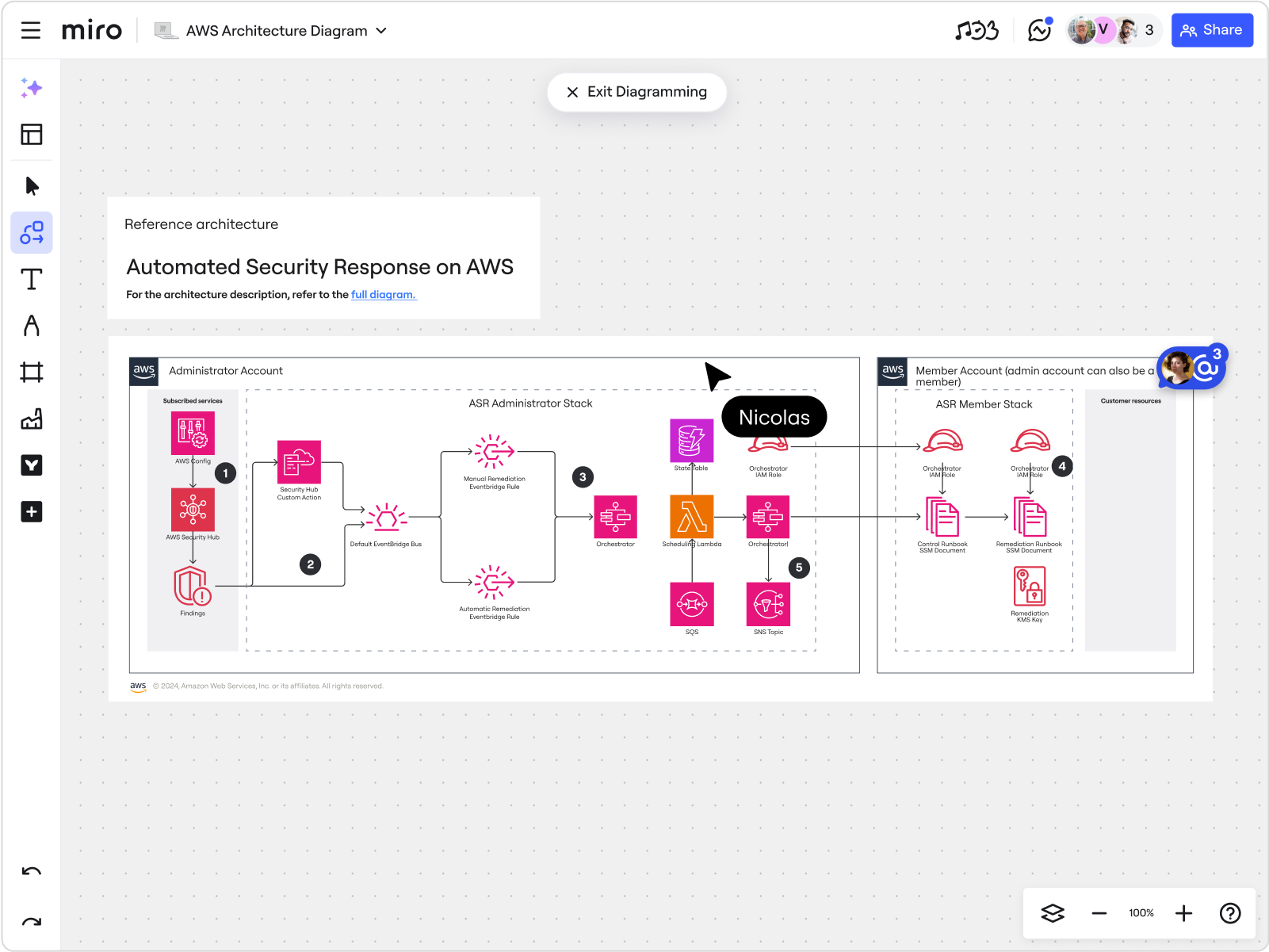
Task: Open the Miro AI sparkle tool
Action: click(32, 88)
